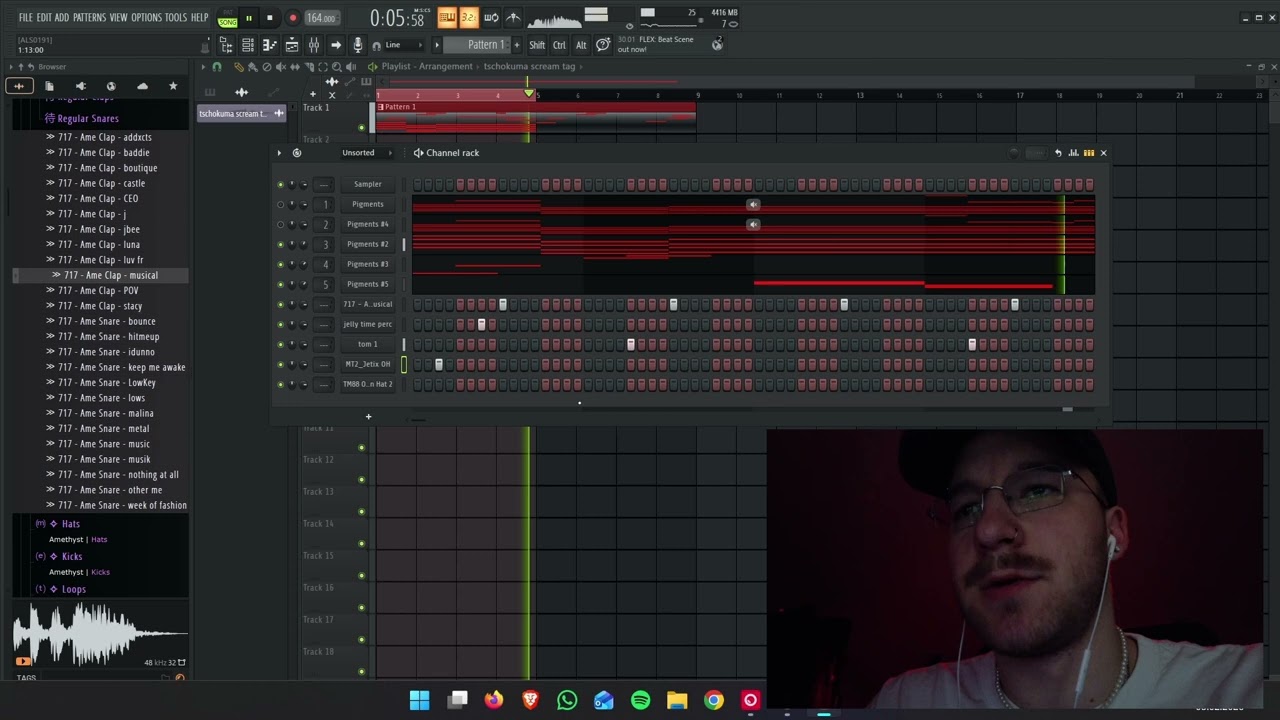Select the Paint brush tool in Playlist
The height and width of the screenshot is (720, 1280).
(252, 67)
